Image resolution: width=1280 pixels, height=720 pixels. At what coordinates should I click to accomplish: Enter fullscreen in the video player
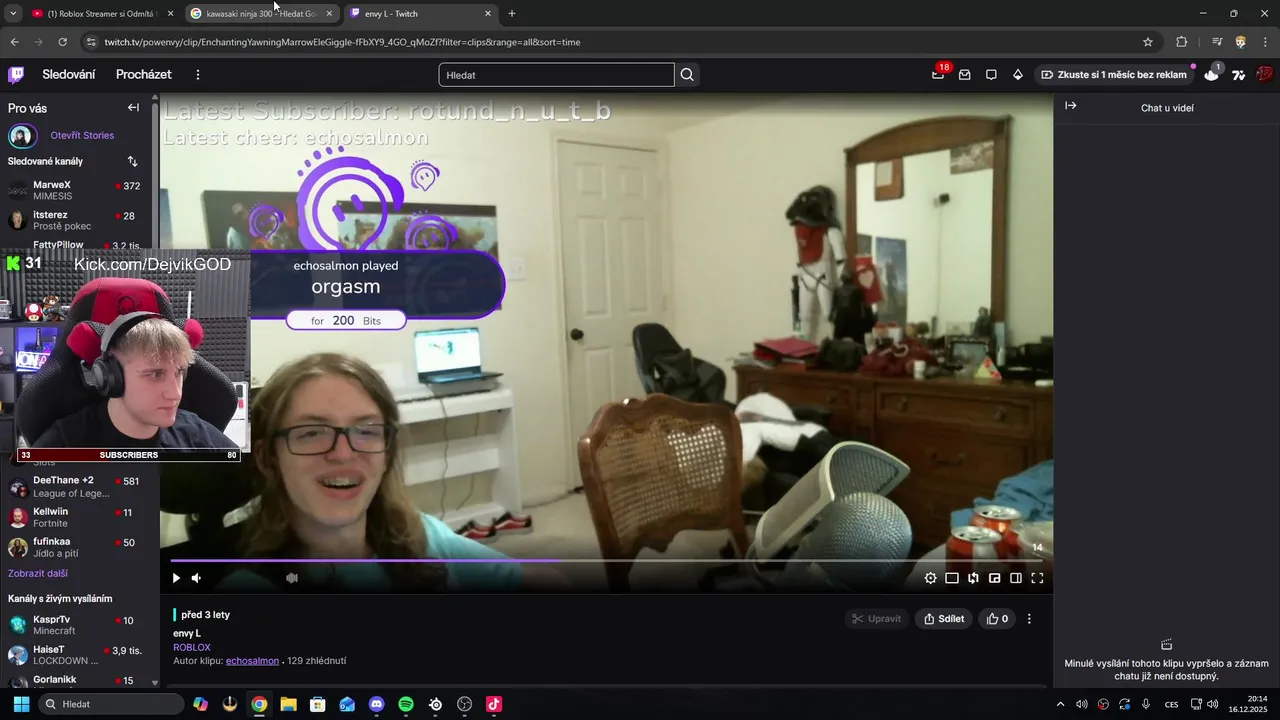coord(1037,578)
